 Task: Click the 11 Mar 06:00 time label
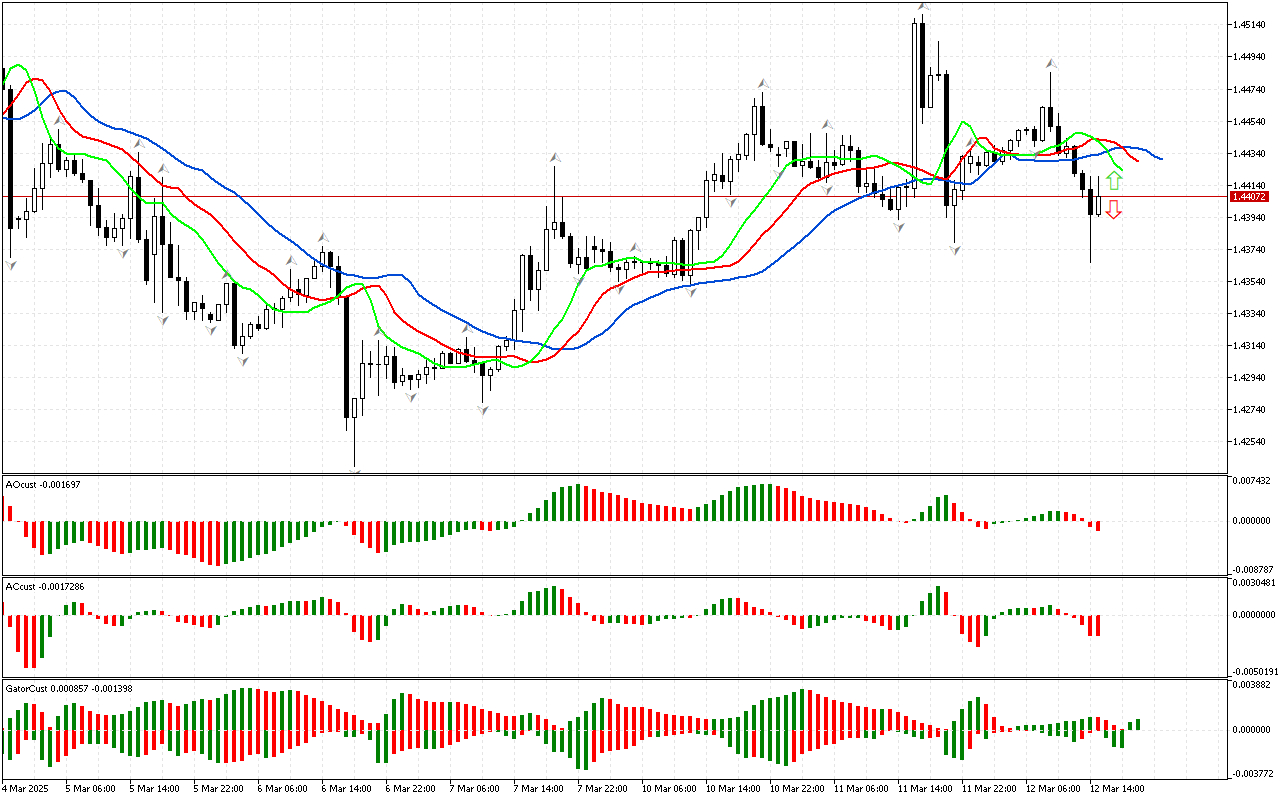pyautogui.click(x=861, y=788)
